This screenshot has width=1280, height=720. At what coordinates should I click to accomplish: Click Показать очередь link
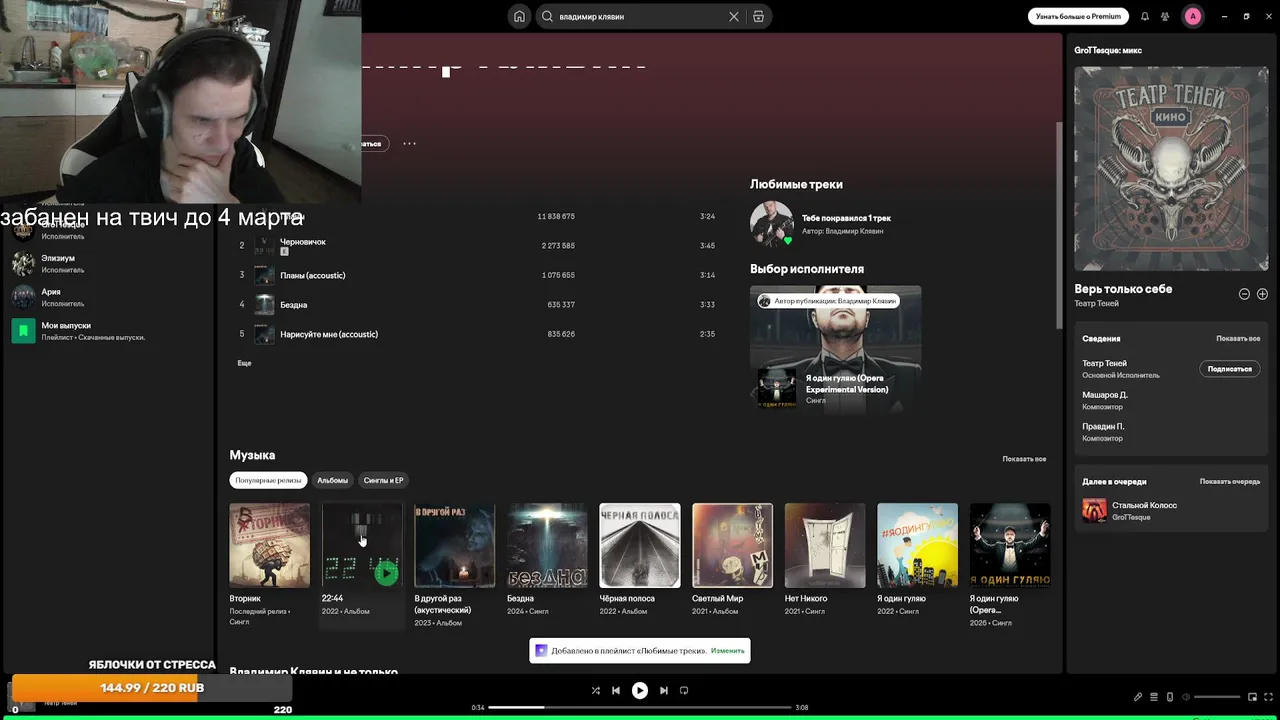(x=1230, y=482)
